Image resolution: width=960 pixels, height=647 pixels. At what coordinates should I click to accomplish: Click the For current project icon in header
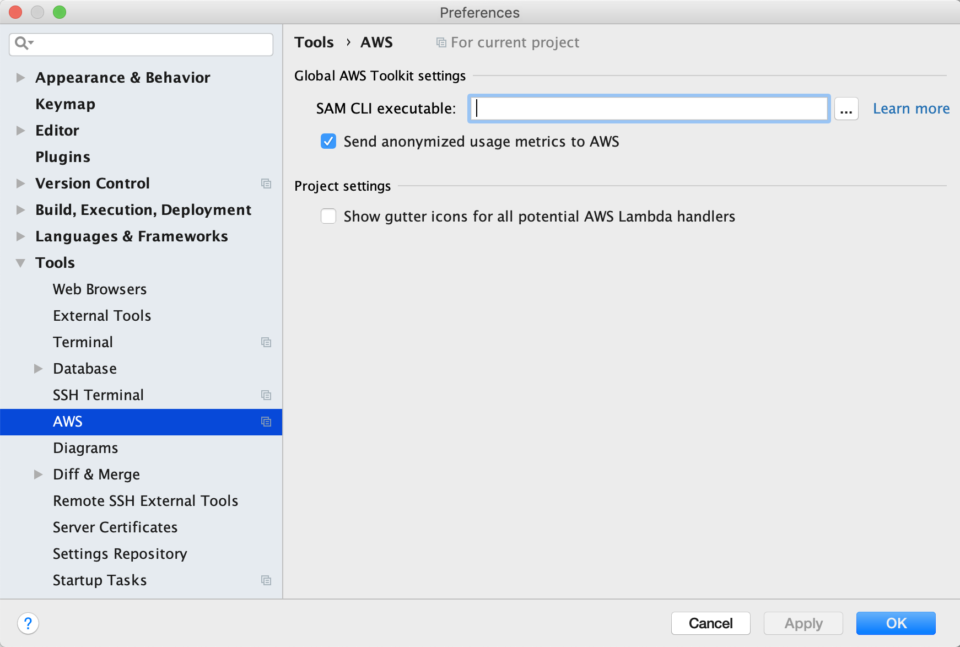pos(441,43)
